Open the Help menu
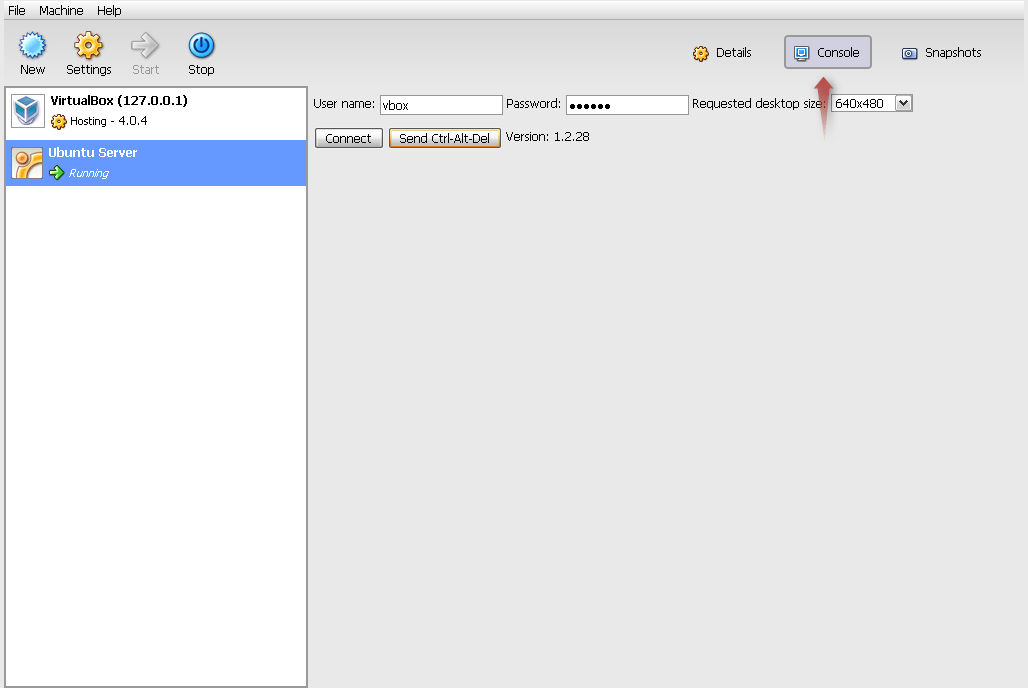Viewport: 1028px width, 688px height. click(109, 10)
